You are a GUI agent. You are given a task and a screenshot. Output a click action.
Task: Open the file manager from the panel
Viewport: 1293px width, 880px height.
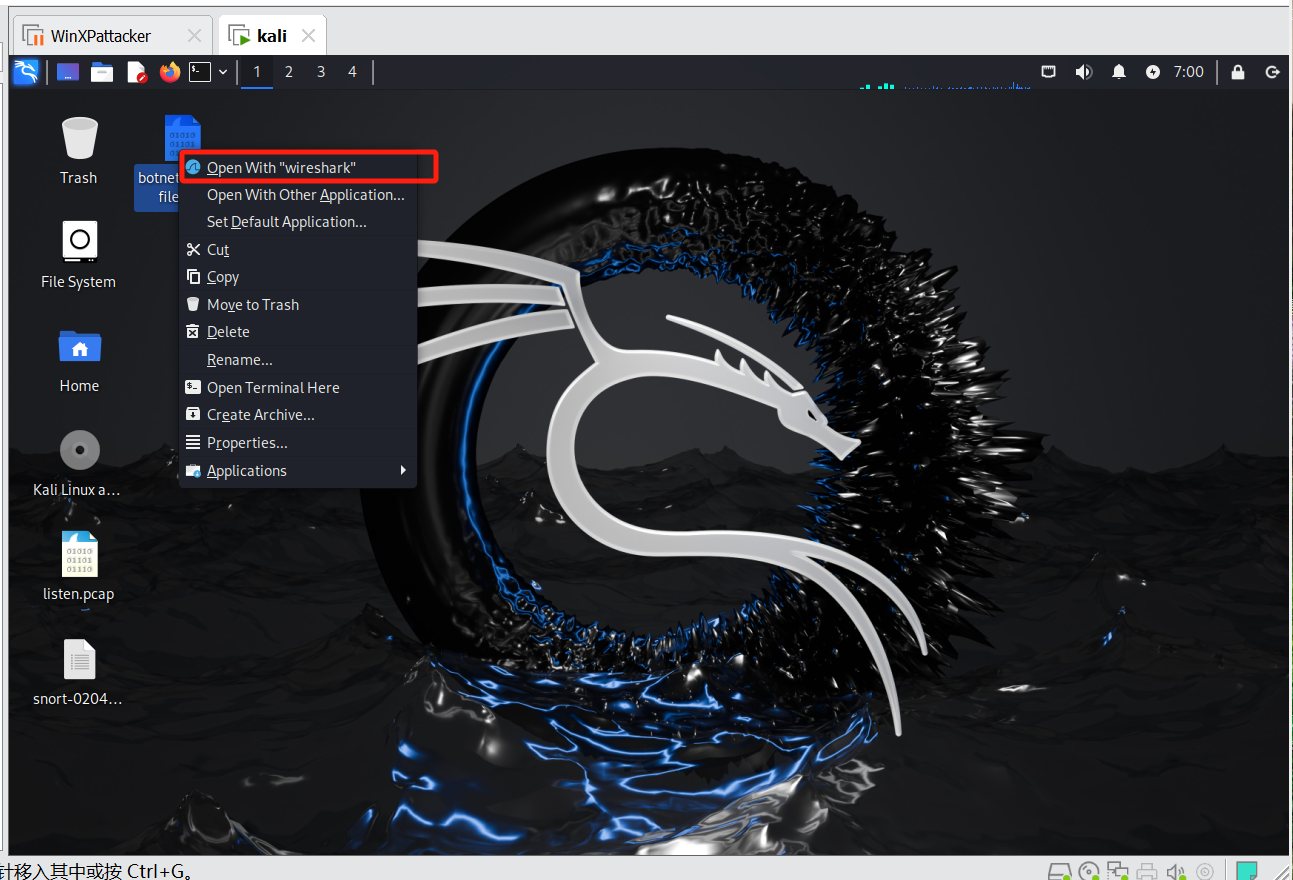pos(102,72)
